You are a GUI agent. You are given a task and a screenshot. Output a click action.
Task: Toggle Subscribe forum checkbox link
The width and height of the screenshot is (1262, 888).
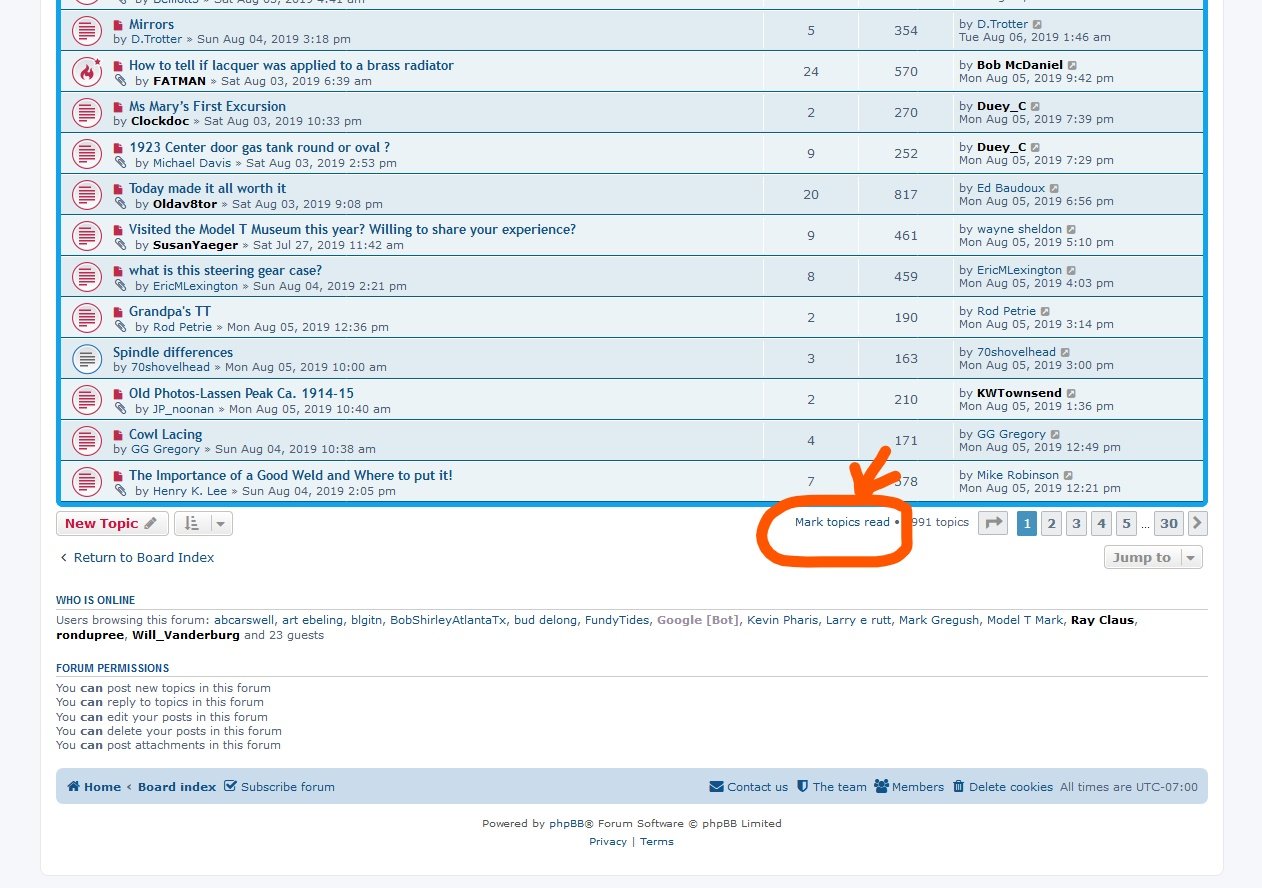point(279,787)
